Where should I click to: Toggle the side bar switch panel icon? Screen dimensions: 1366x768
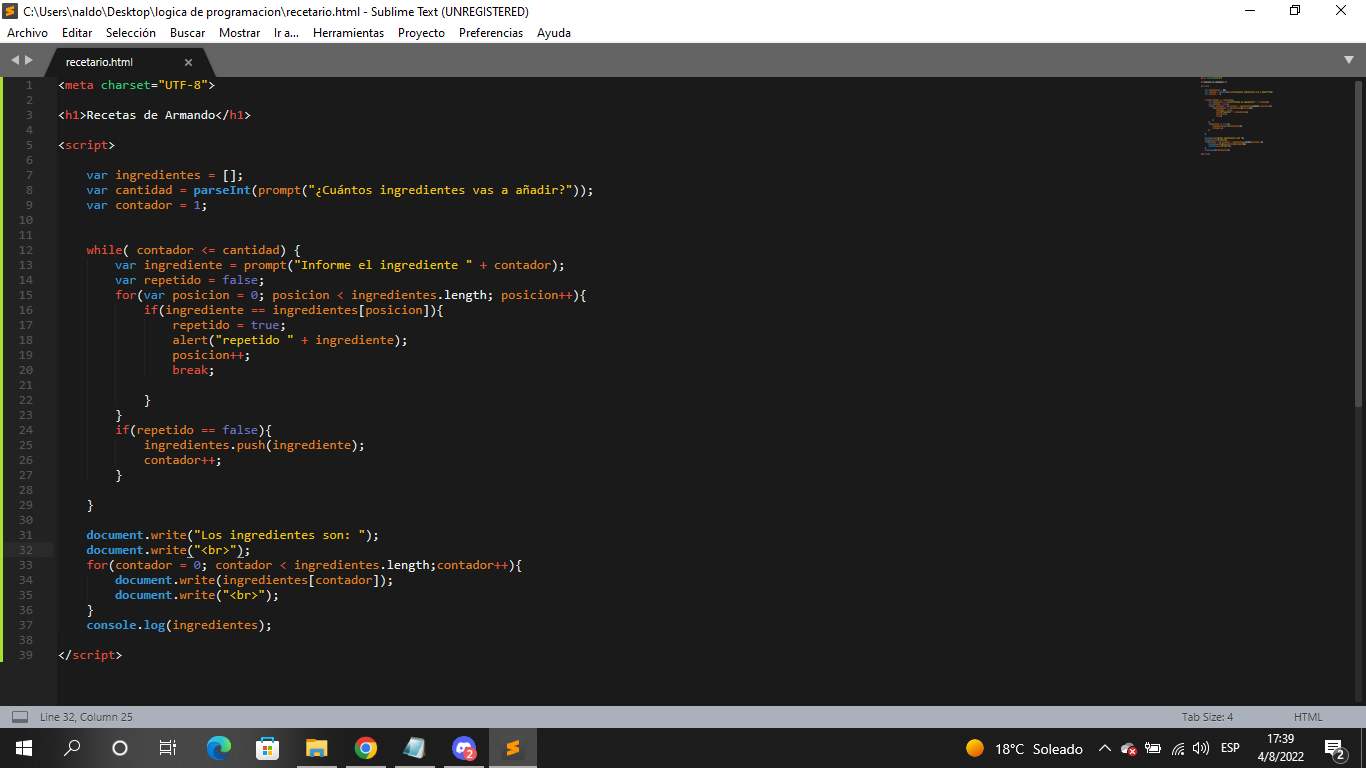20,717
